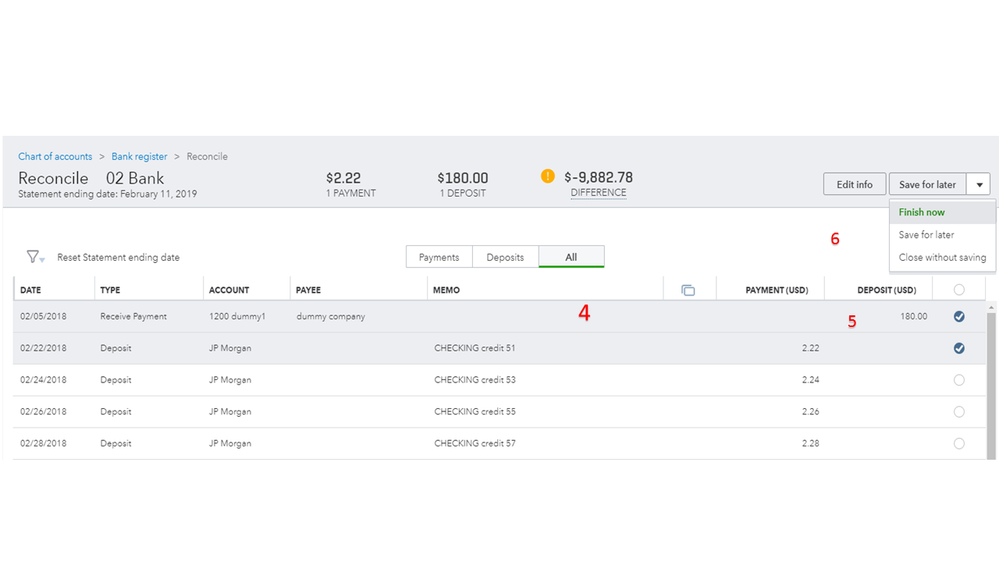Viewport: 999px width, 562px height.
Task: Sort by the MEMO column header
Action: click(x=446, y=290)
